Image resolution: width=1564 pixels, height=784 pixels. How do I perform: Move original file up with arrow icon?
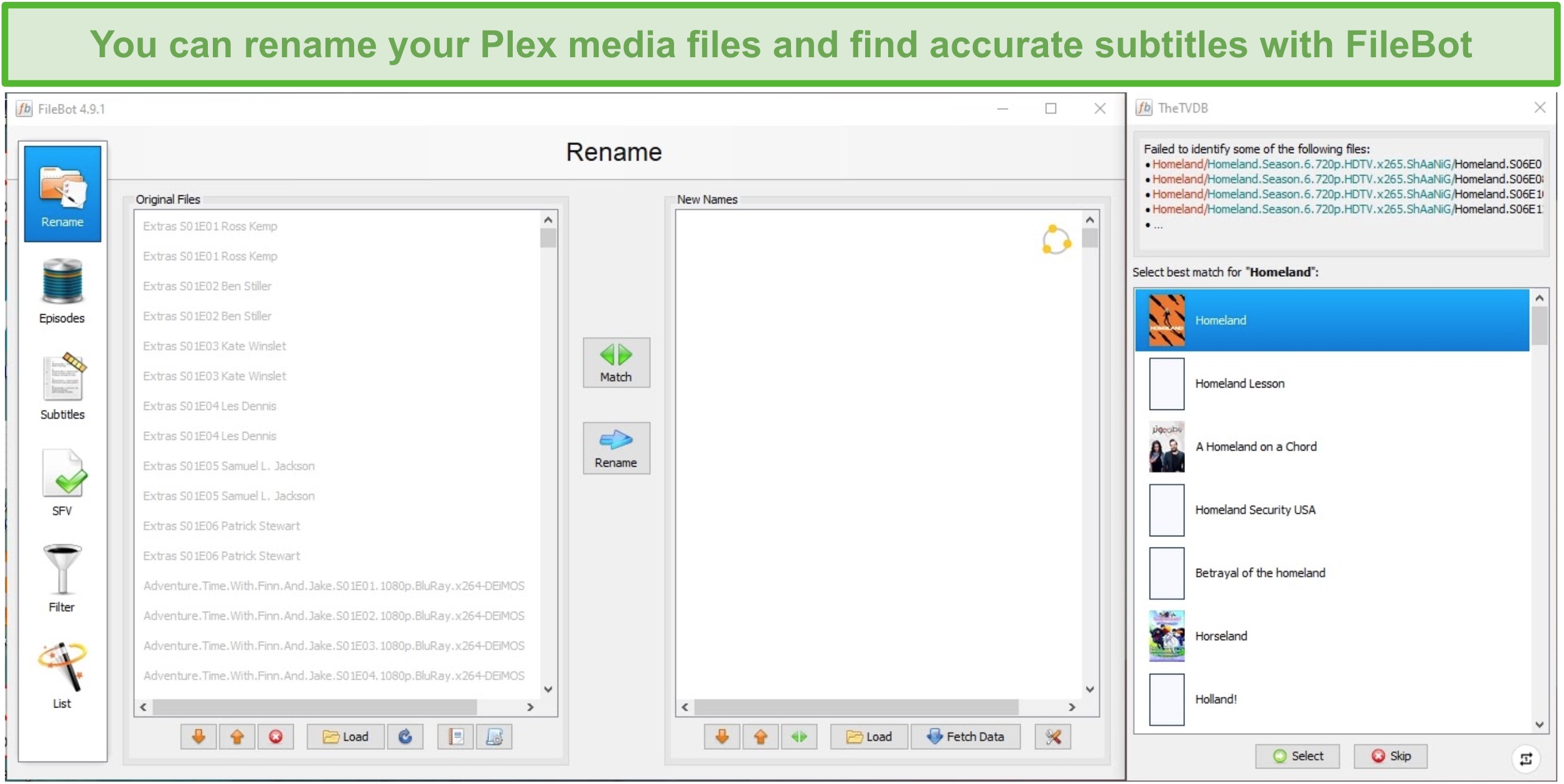pyautogui.click(x=237, y=737)
